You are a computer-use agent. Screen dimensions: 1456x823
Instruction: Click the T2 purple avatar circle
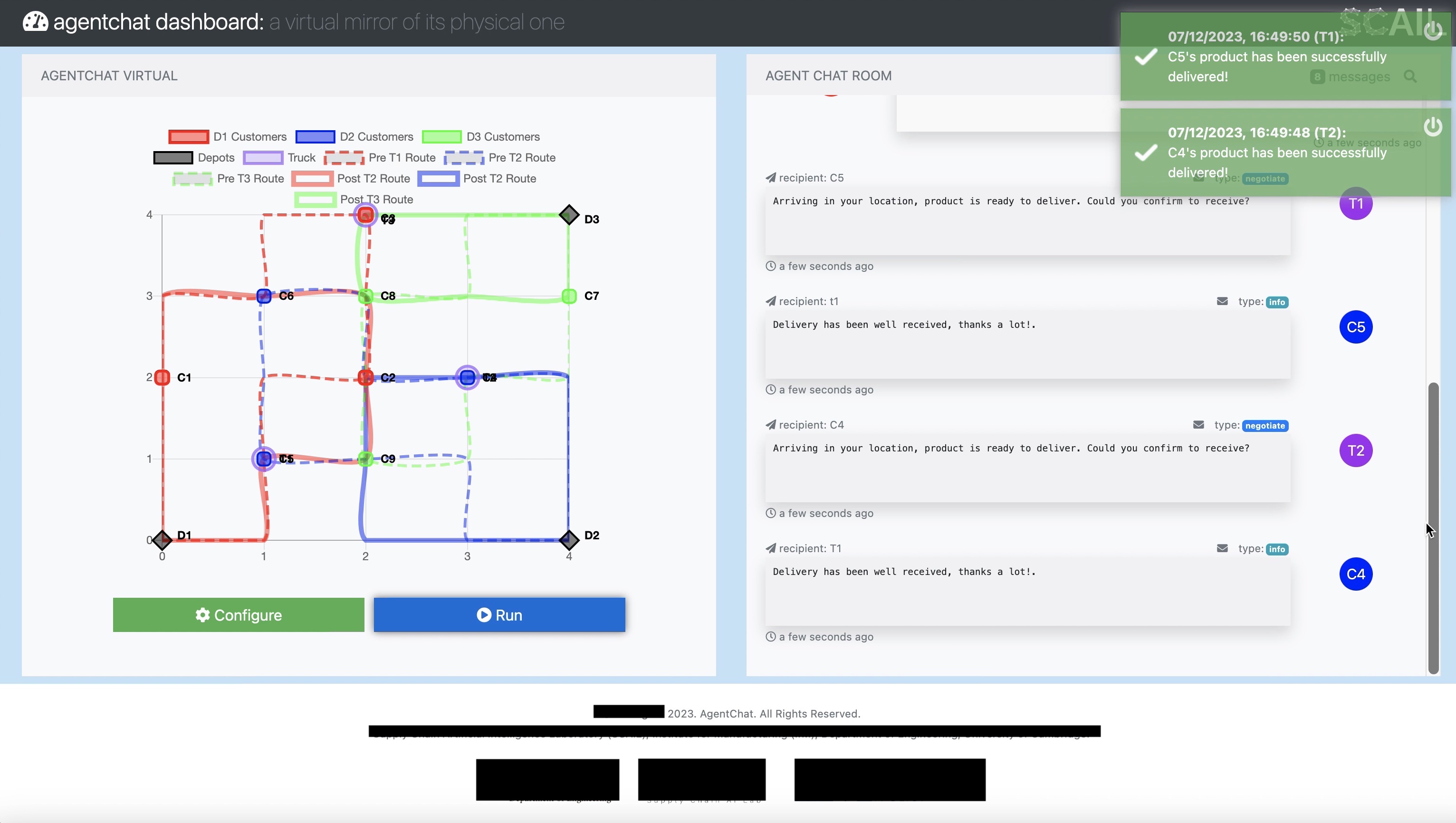[1355, 450]
